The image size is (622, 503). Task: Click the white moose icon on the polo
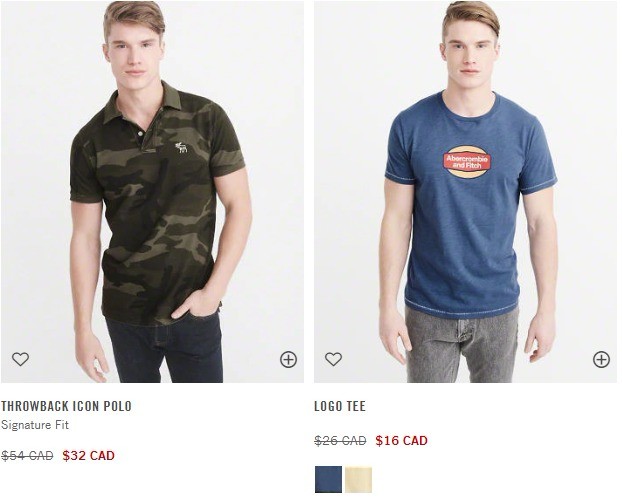point(181,147)
